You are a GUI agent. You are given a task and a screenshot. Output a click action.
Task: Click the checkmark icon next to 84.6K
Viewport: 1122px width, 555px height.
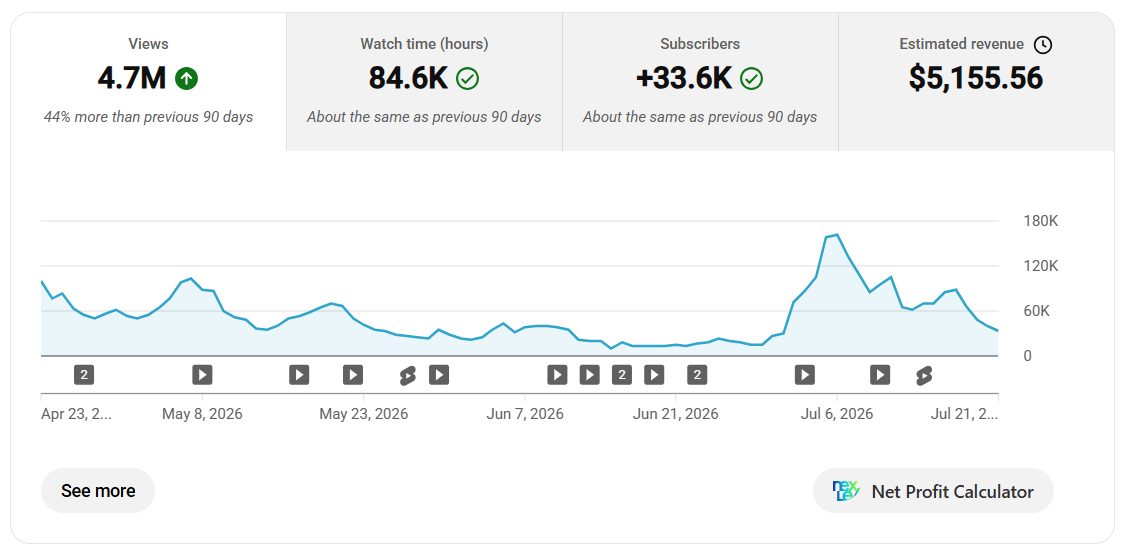point(468,79)
